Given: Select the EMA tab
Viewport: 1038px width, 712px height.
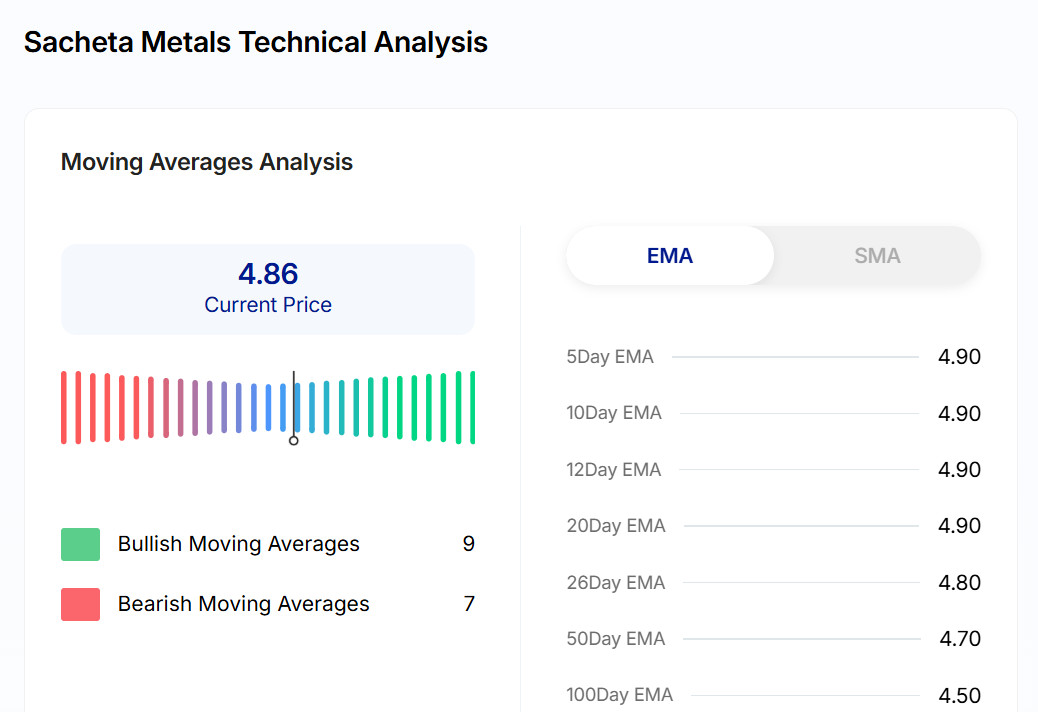Looking at the screenshot, I should [x=670, y=256].
